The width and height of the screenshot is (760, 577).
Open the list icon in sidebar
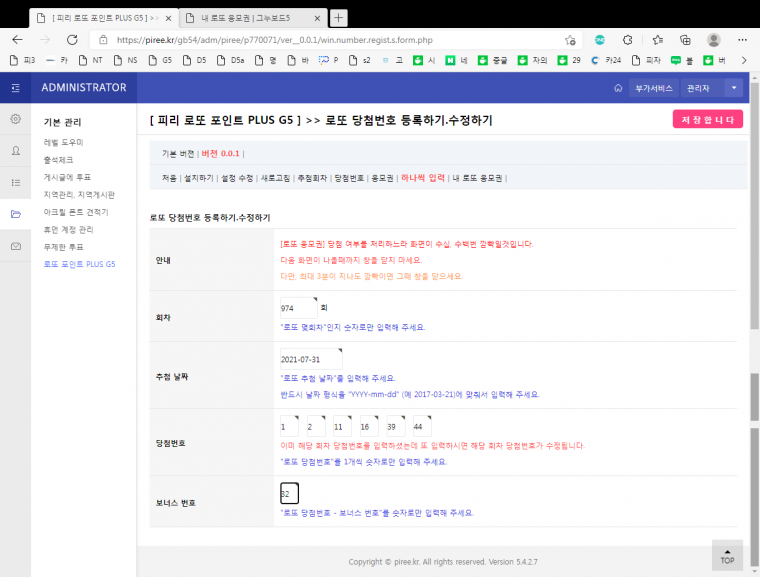15,182
